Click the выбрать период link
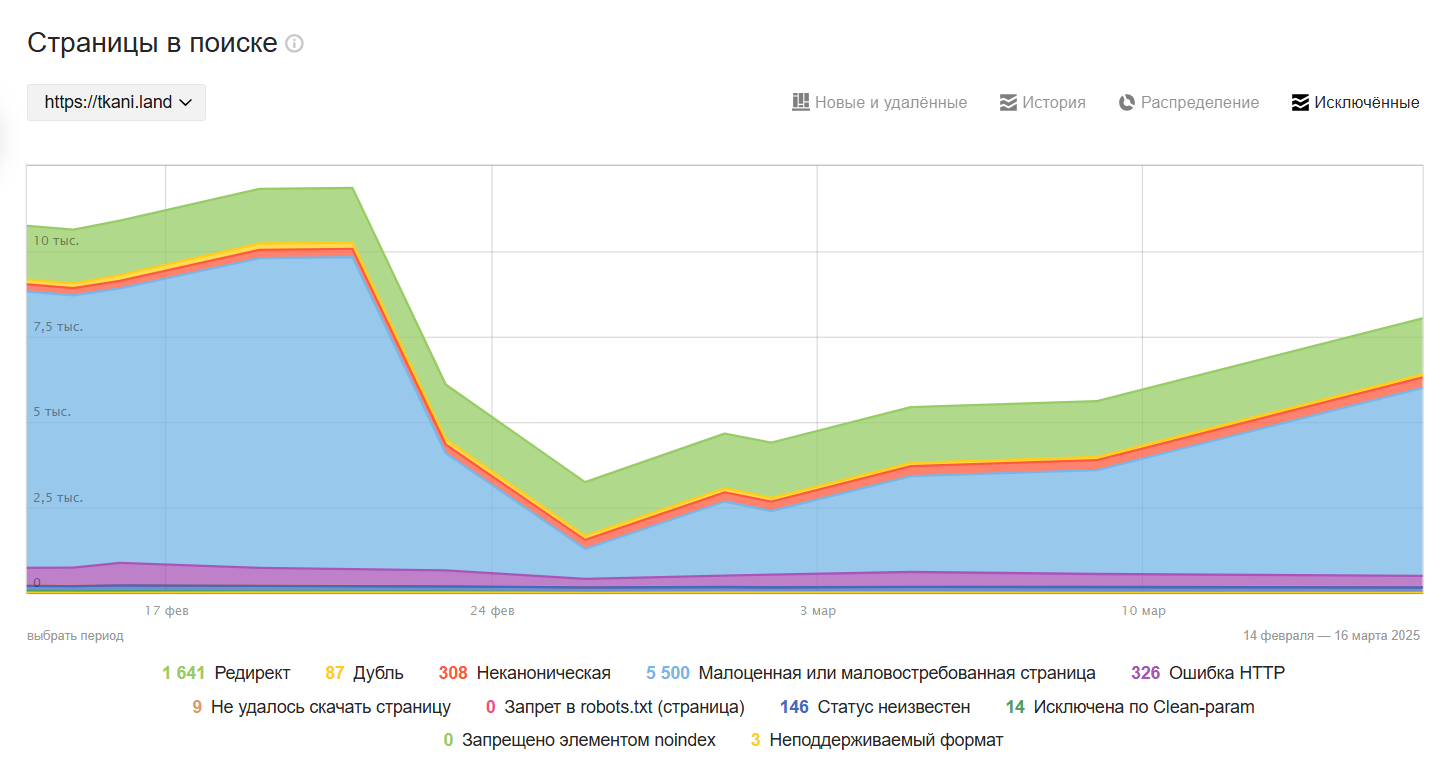 tap(75, 635)
